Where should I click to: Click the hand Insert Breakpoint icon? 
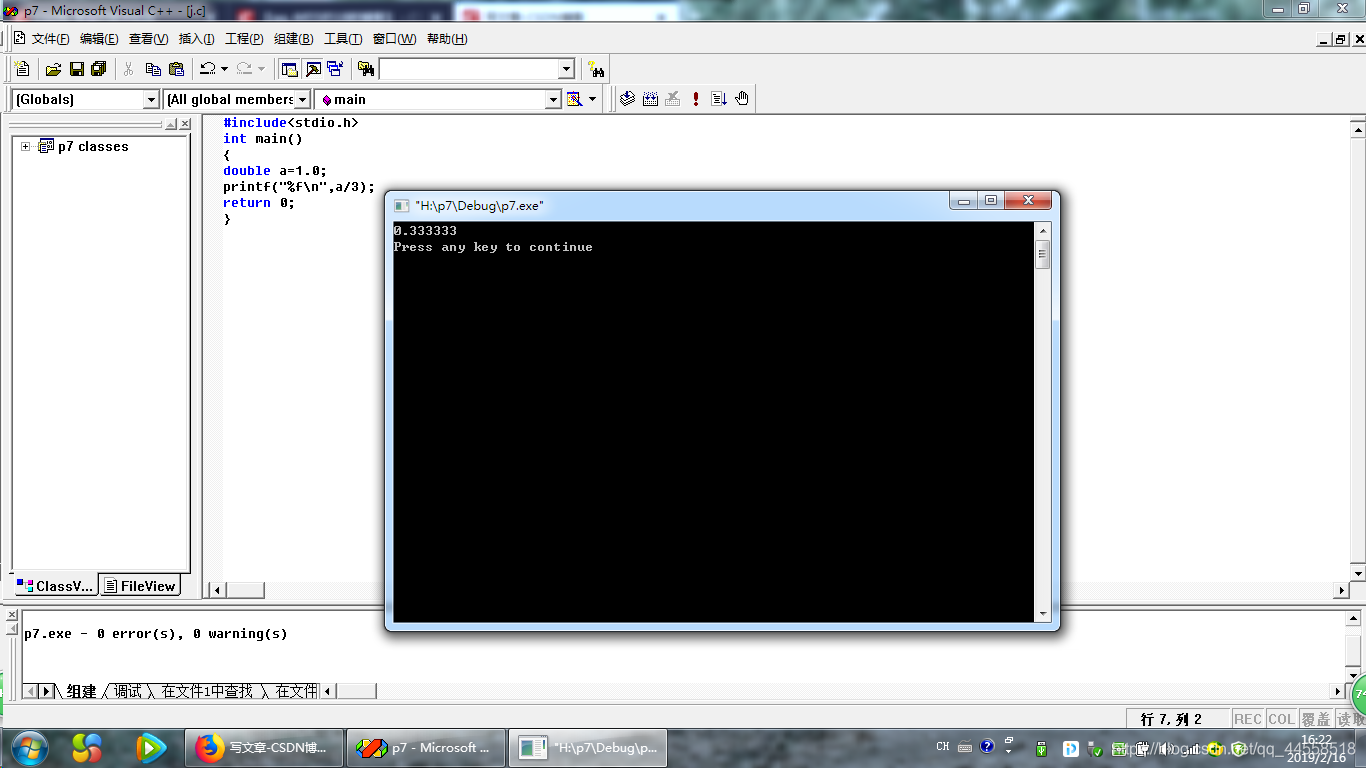click(x=742, y=99)
